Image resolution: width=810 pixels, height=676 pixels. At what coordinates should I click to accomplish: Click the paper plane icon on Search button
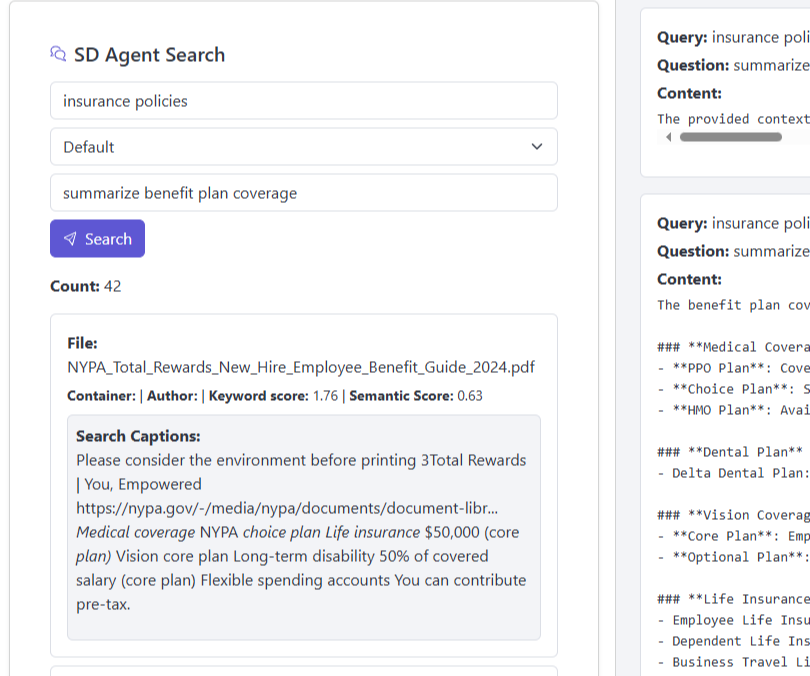point(70,239)
